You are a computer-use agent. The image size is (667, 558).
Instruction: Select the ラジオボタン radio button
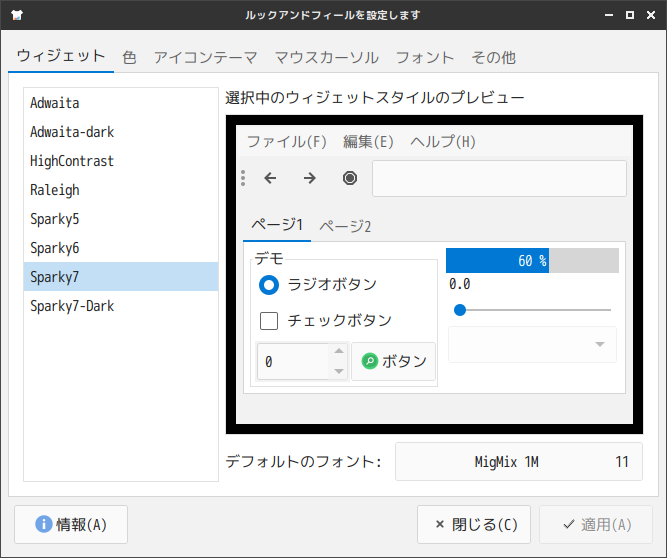[x=269, y=285]
